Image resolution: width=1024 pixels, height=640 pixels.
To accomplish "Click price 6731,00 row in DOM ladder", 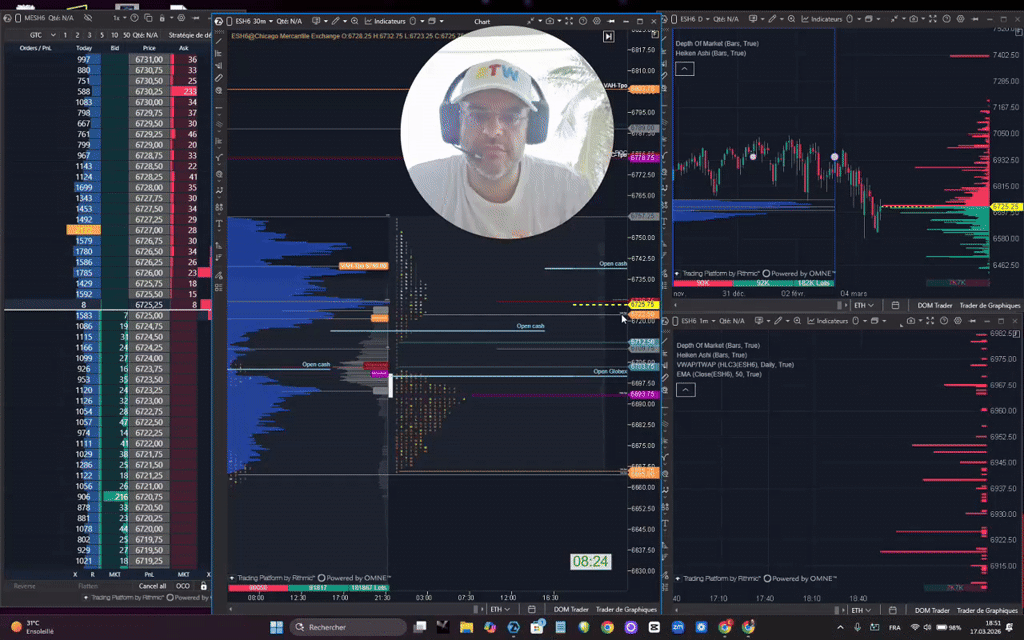I will point(149,59).
